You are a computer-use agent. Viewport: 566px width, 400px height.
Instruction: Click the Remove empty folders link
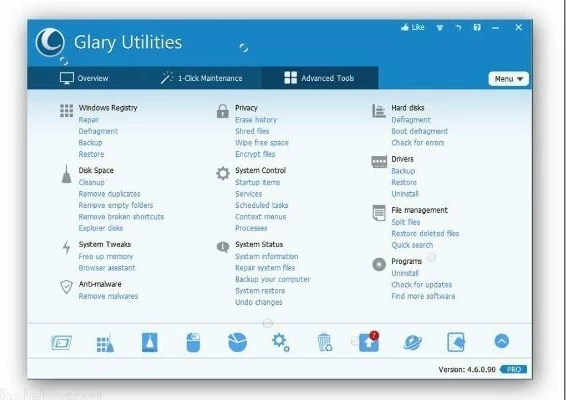[116, 205]
